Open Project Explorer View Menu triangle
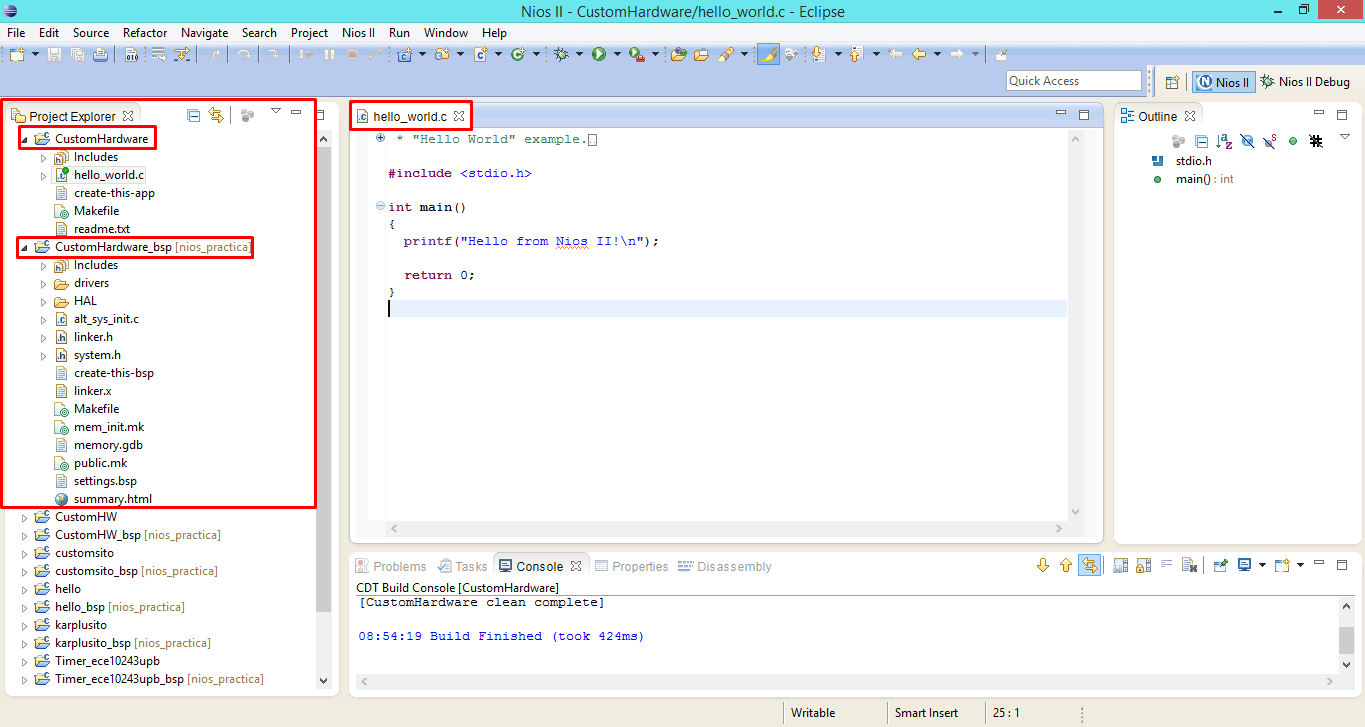 [276, 111]
